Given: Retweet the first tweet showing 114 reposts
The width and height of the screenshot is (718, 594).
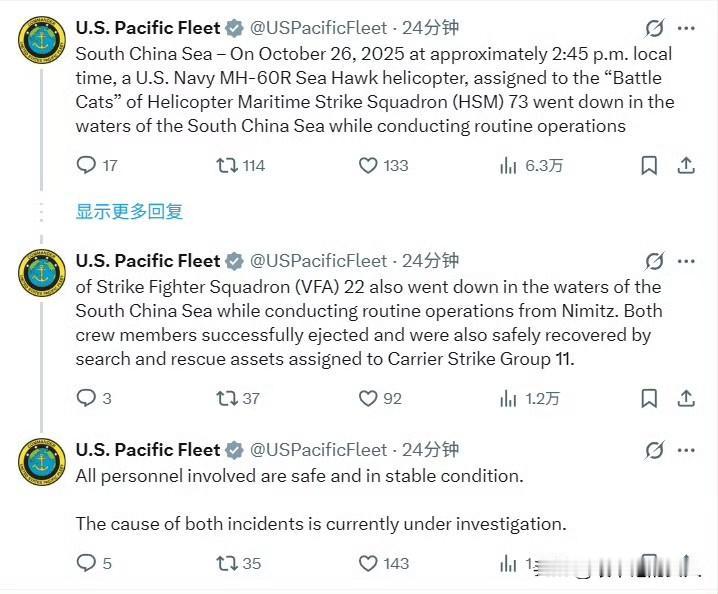Looking at the screenshot, I should coord(227,165).
